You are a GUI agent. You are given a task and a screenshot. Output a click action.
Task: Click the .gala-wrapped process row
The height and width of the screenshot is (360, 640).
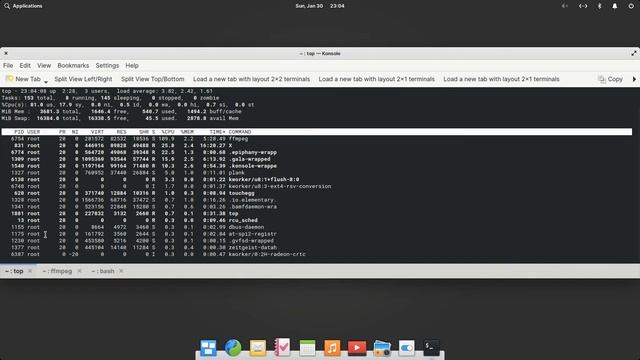click(x=317, y=159)
